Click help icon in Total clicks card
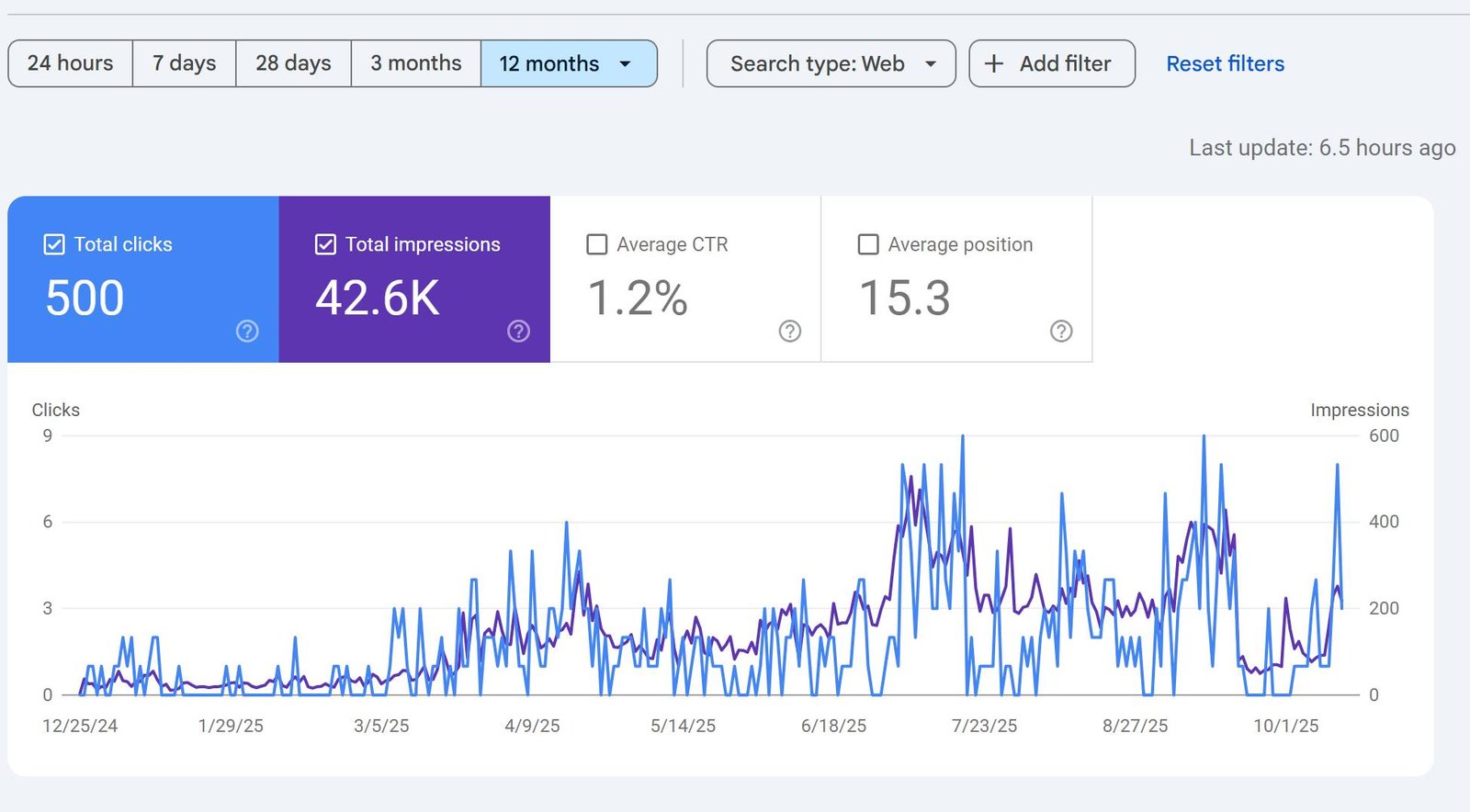The image size is (1470, 812). coord(247,331)
